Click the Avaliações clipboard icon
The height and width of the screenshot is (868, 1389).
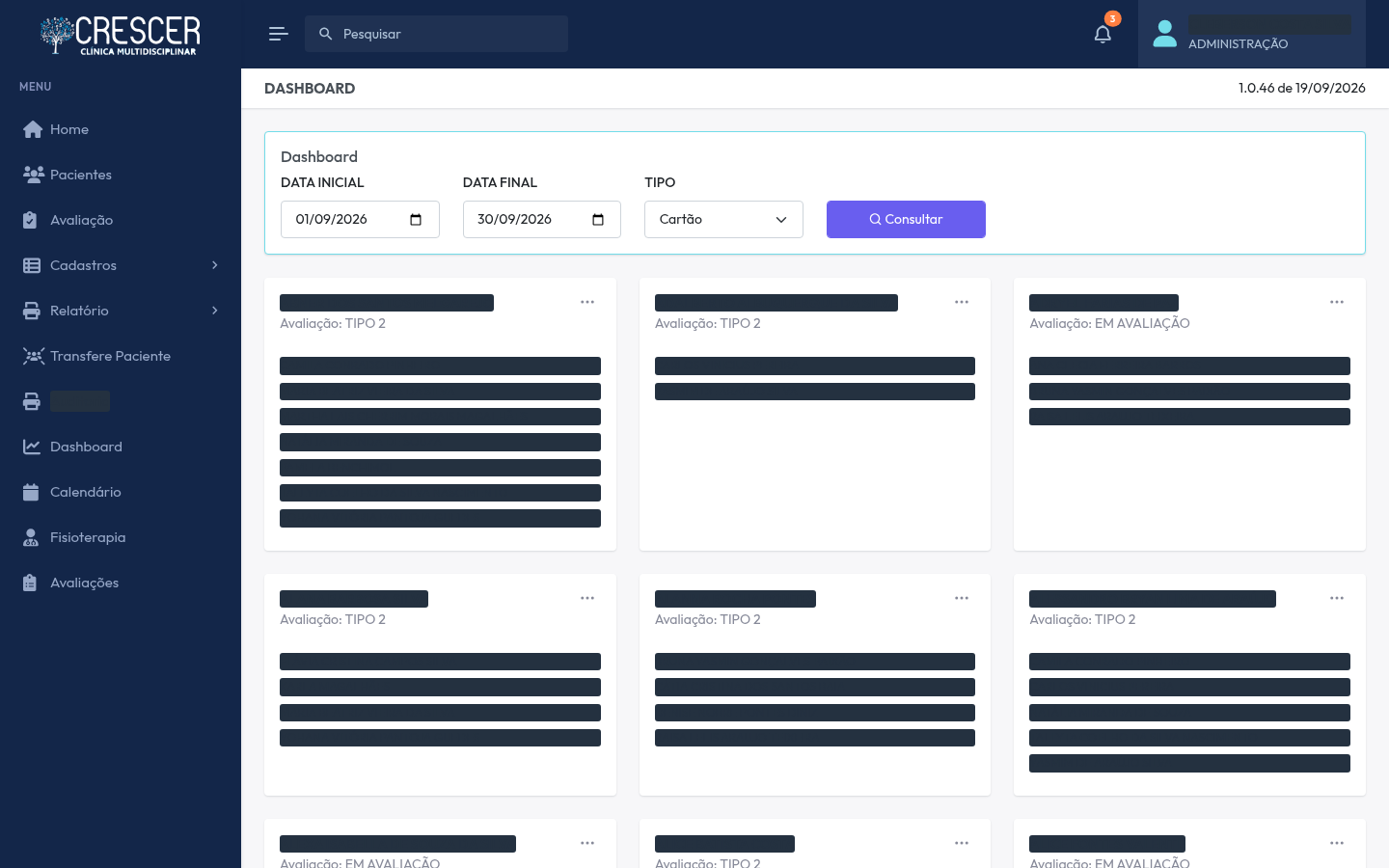(30, 583)
